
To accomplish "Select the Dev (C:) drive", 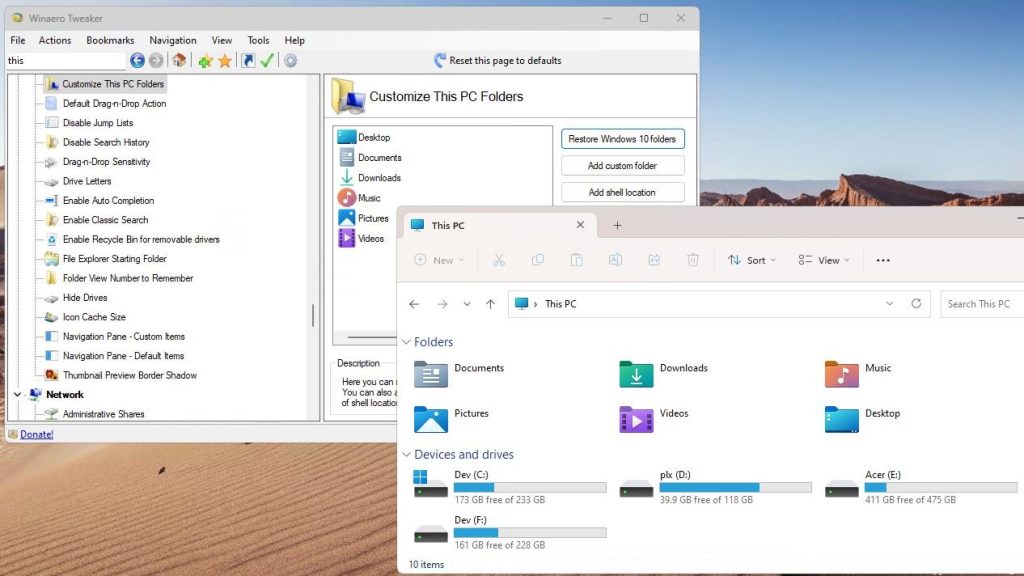I will coord(509,487).
